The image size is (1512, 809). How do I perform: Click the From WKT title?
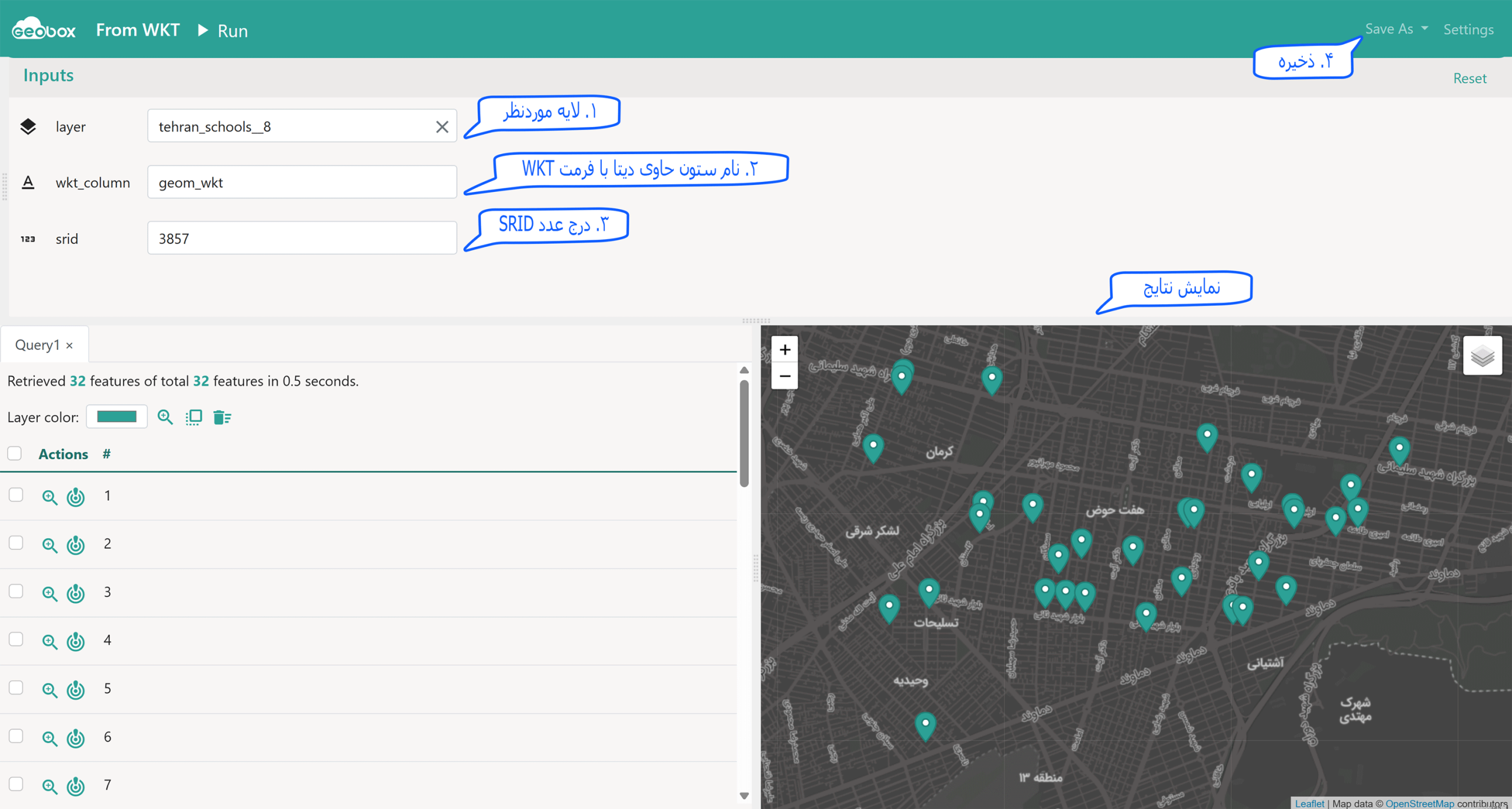[x=138, y=30]
